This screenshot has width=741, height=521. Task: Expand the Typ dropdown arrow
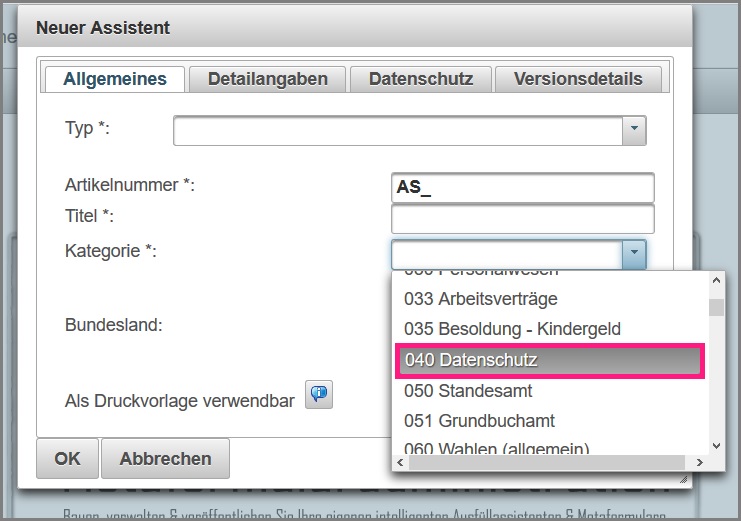[x=634, y=130]
